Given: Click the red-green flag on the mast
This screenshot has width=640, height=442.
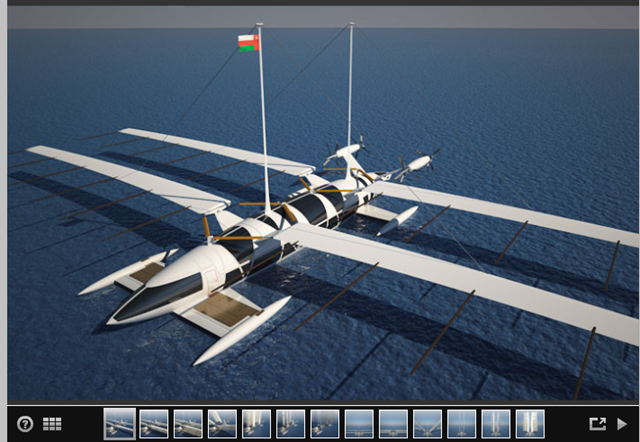Looking at the screenshot, I should pos(248,42).
